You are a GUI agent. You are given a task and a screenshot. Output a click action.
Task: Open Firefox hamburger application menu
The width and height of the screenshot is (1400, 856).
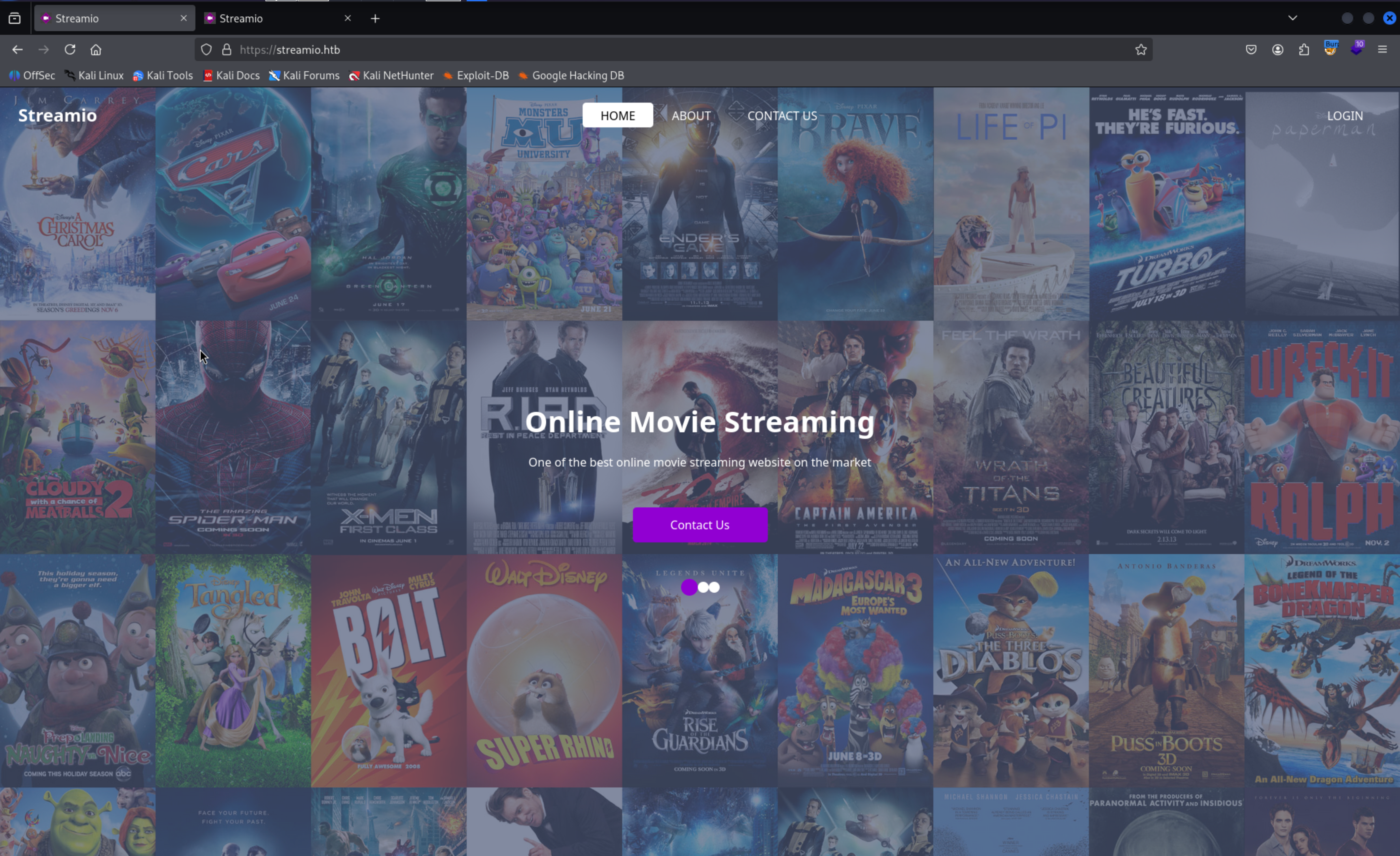coord(1382,50)
